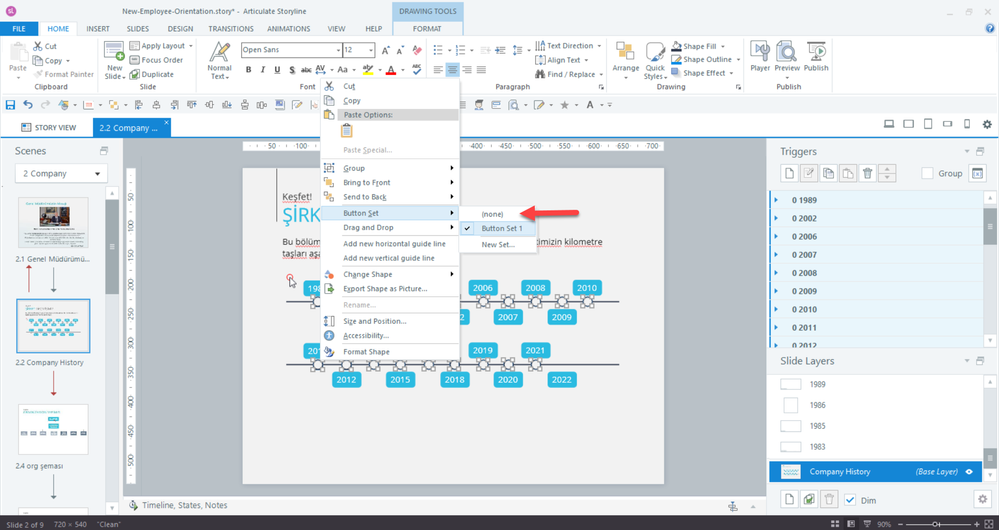Image resolution: width=999 pixels, height=530 pixels.
Task: Click the font color red swatch button
Action: click(389, 70)
